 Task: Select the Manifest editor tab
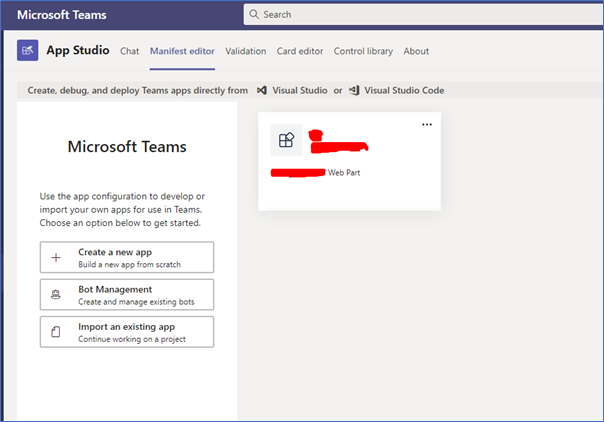click(x=182, y=51)
